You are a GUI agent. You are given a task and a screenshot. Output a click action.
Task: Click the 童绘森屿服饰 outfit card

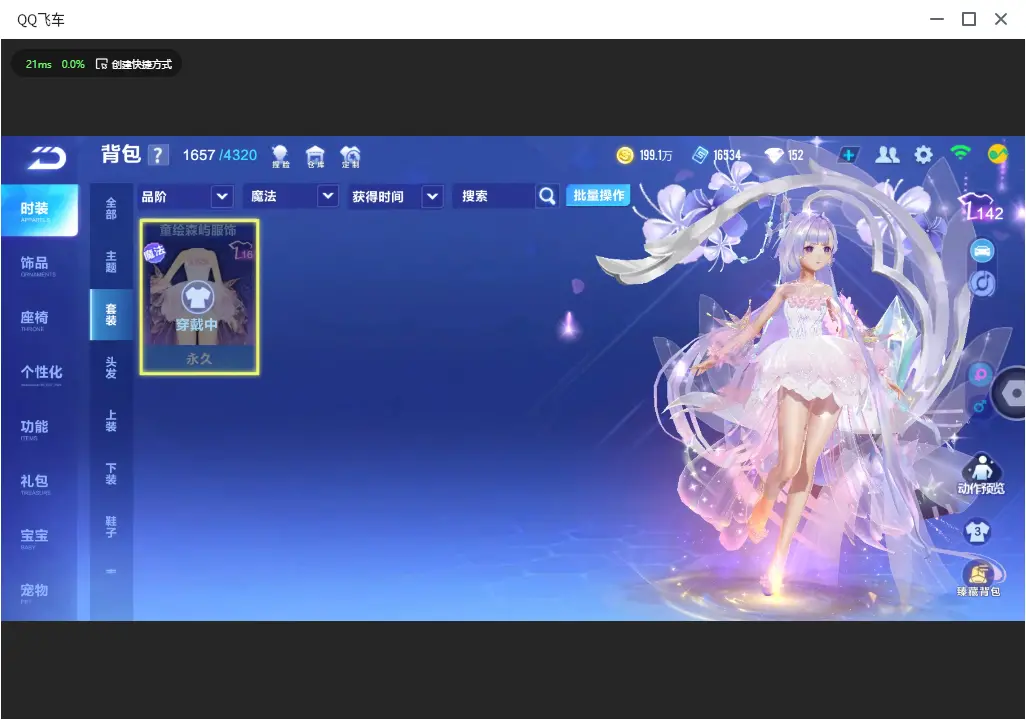[200, 298]
